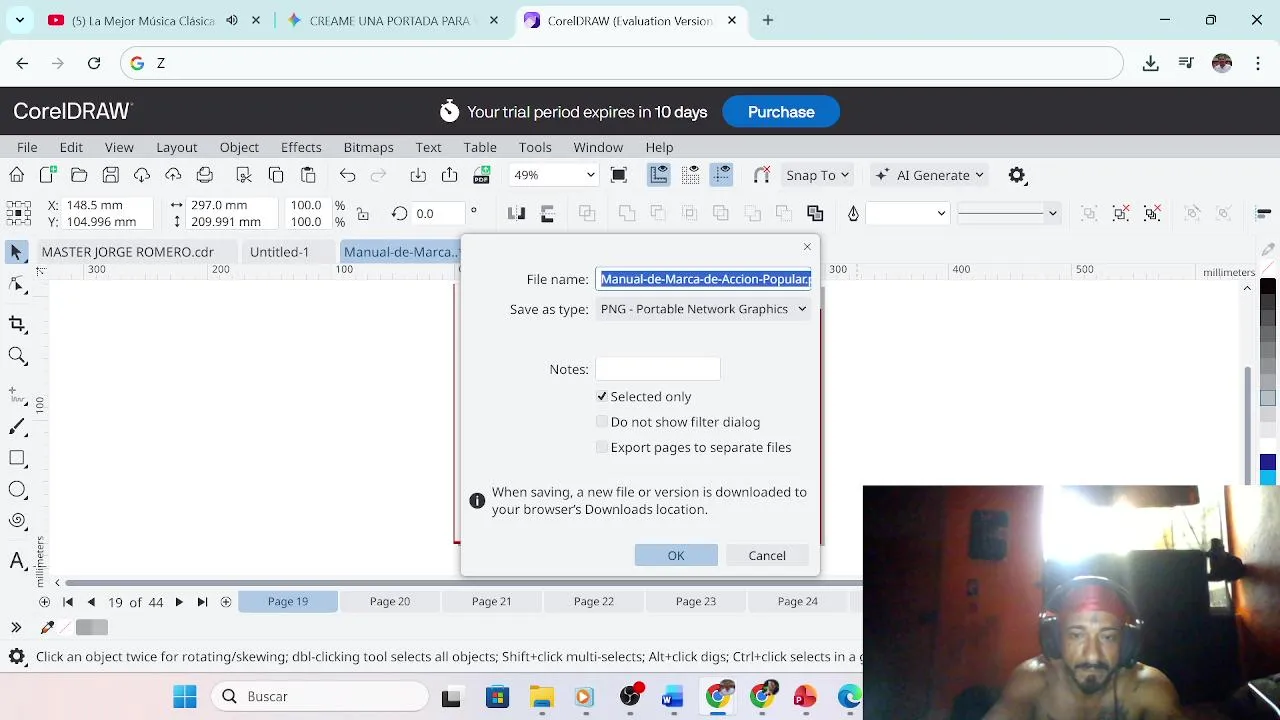Click the Export icon in toolbar
This screenshot has width=1280, height=720.
coord(450,175)
